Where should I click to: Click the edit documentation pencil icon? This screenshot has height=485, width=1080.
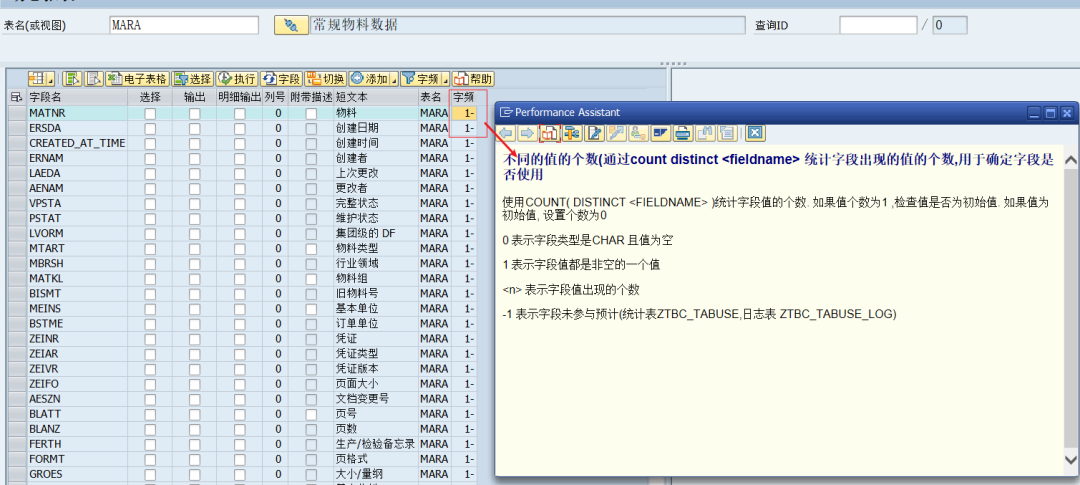pos(594,132)
